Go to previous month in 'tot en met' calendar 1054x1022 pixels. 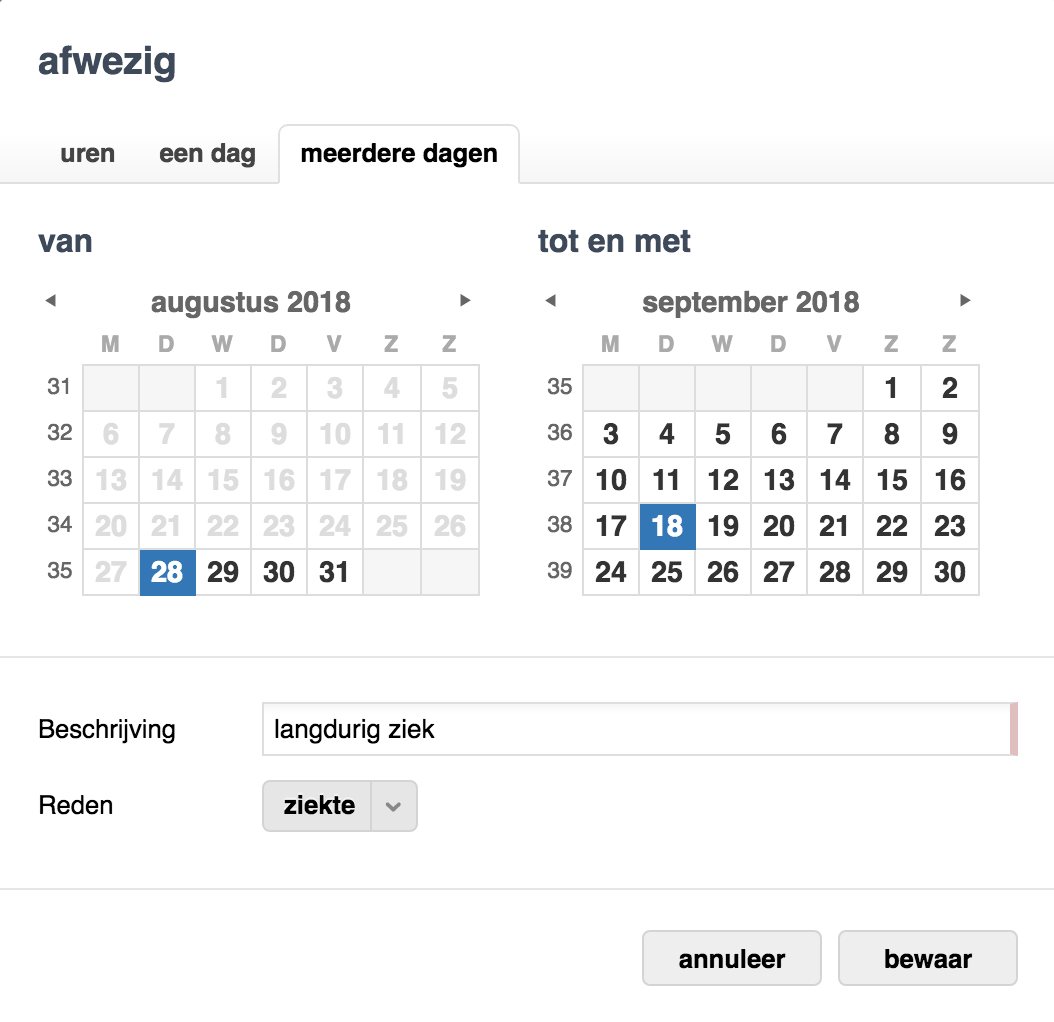550,300
